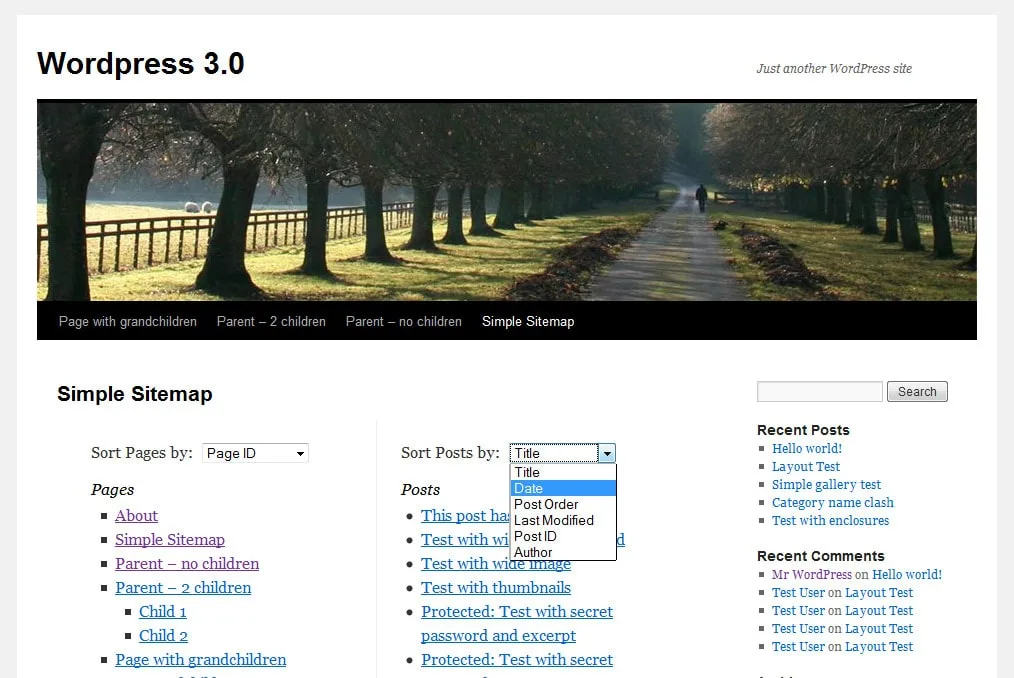The image size is (1014, 678).
Task: Choose Last Modified in the sort list
Action: click(x=563, y=520)
